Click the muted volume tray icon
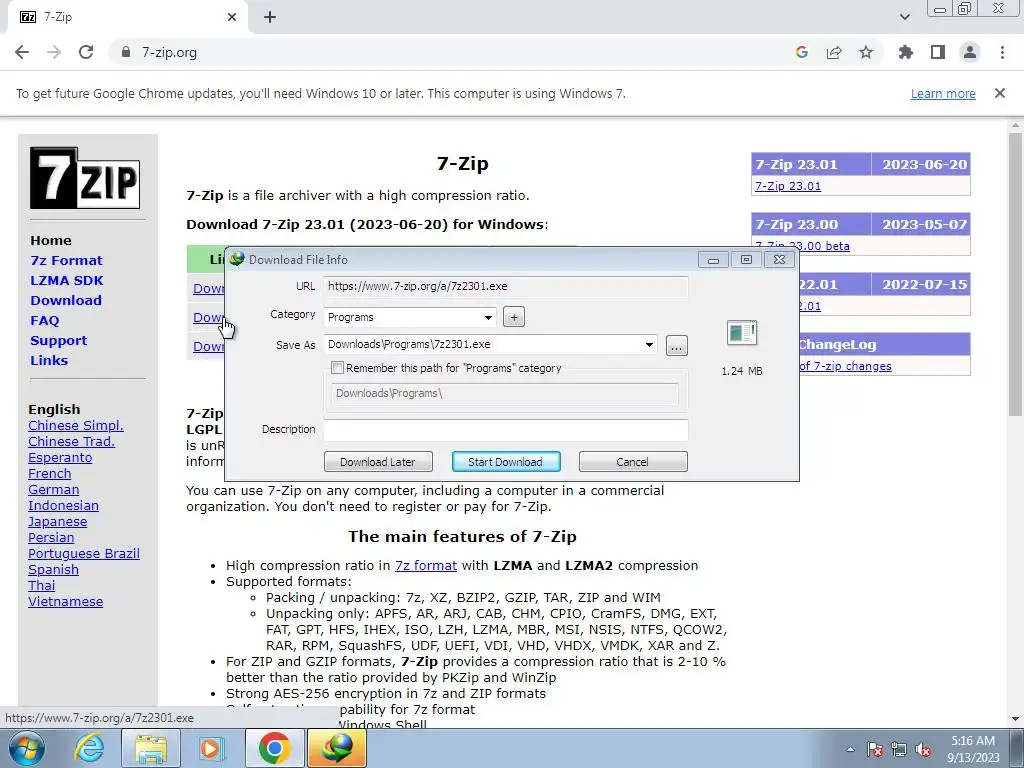 coord(923,749)
